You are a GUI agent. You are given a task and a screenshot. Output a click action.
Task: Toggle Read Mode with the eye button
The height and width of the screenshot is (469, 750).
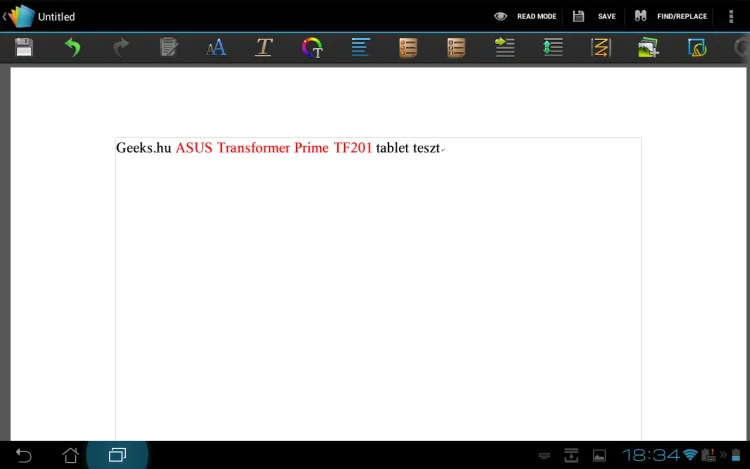(x=525, y=16)
